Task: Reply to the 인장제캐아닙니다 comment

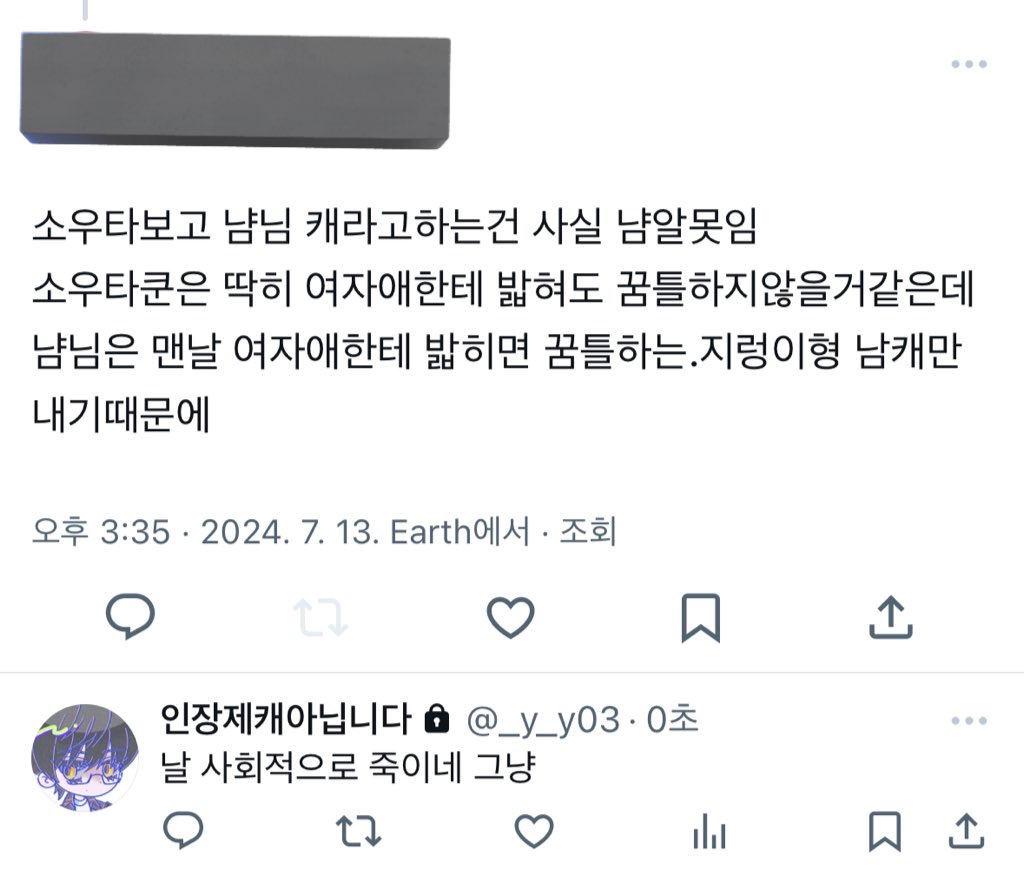Action: point(183,830)
